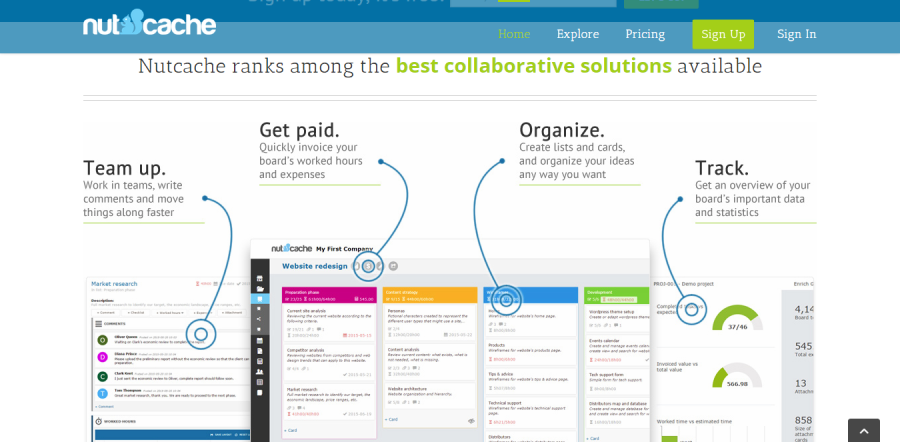Select the green Development list header
The image size is (900, 442).
click(617, 295)
